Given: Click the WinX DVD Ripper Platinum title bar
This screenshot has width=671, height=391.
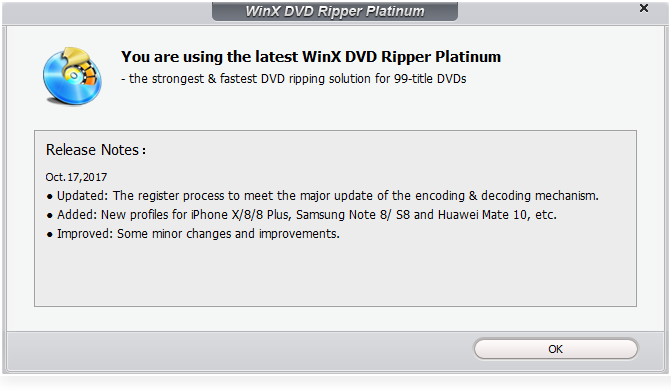Looking at the screenshot, I should (335, 11).
